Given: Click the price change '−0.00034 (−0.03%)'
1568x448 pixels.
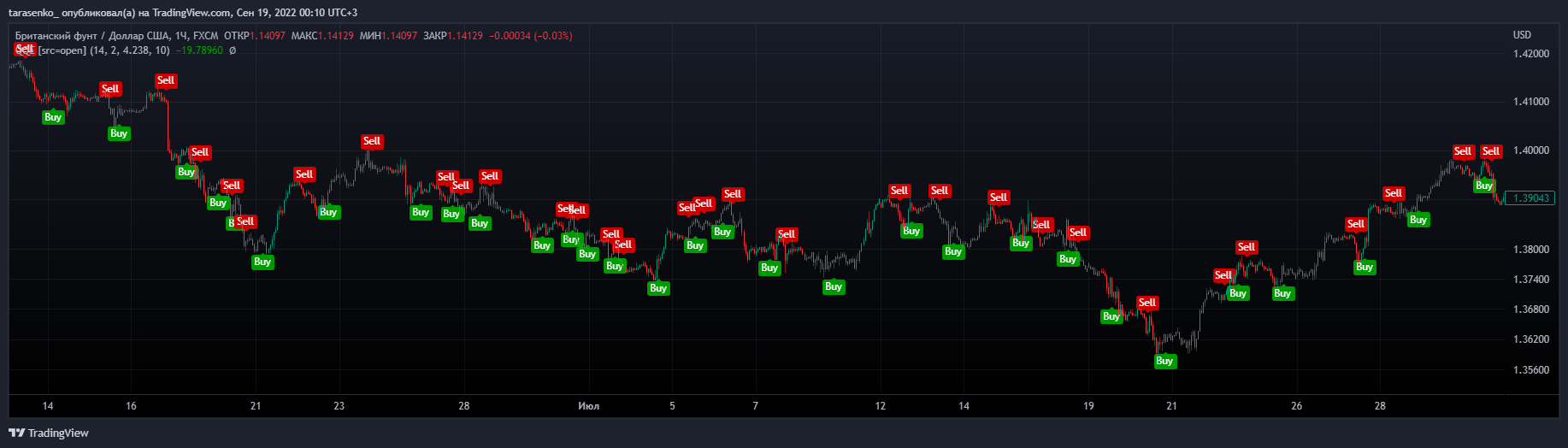Looking at the screenshot, I should point(531,36).
